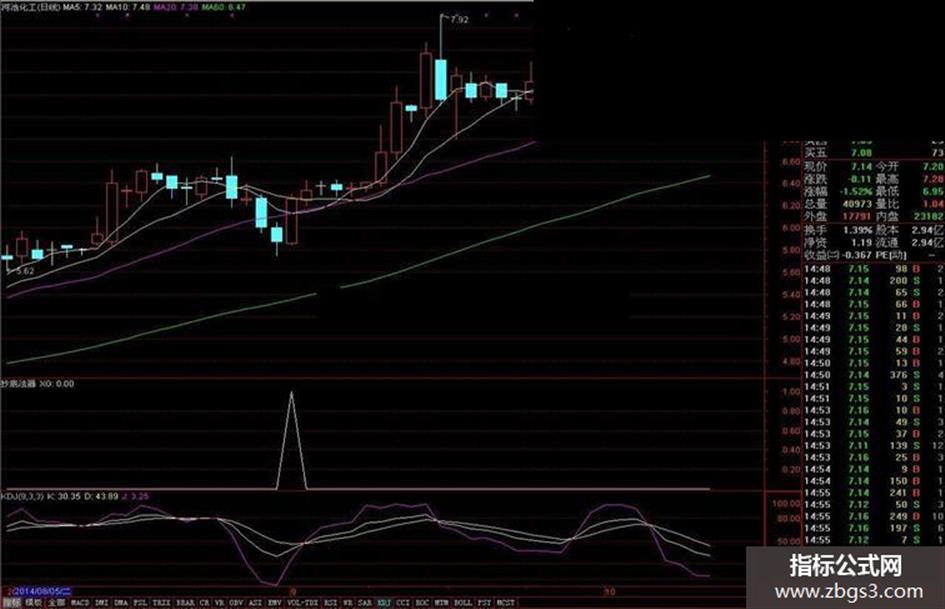Click the tall cyan candle below 7.92
945x609 pixels.
tap(441, 79)
